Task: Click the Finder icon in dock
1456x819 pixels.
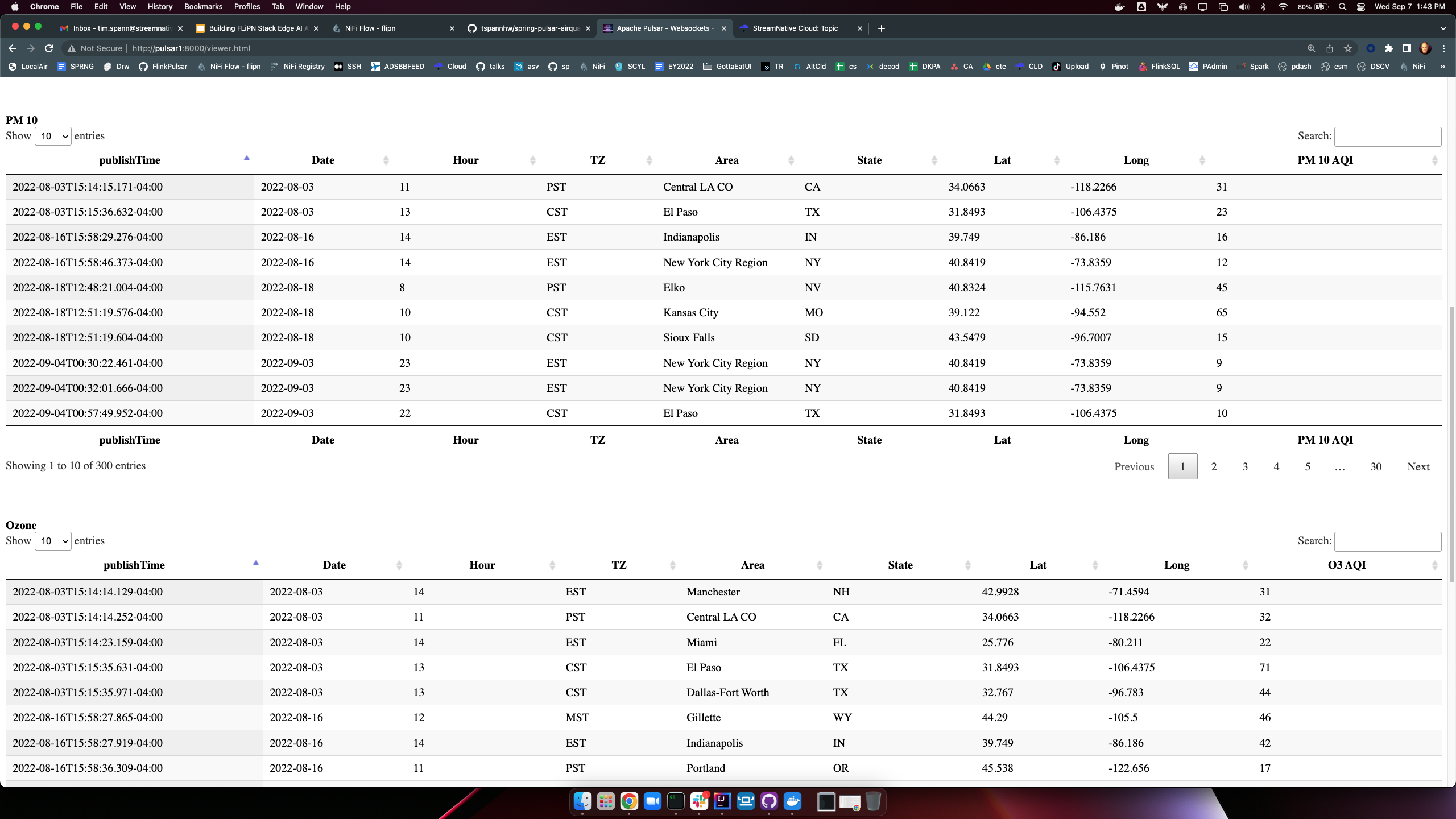Action: click(582, 801)
